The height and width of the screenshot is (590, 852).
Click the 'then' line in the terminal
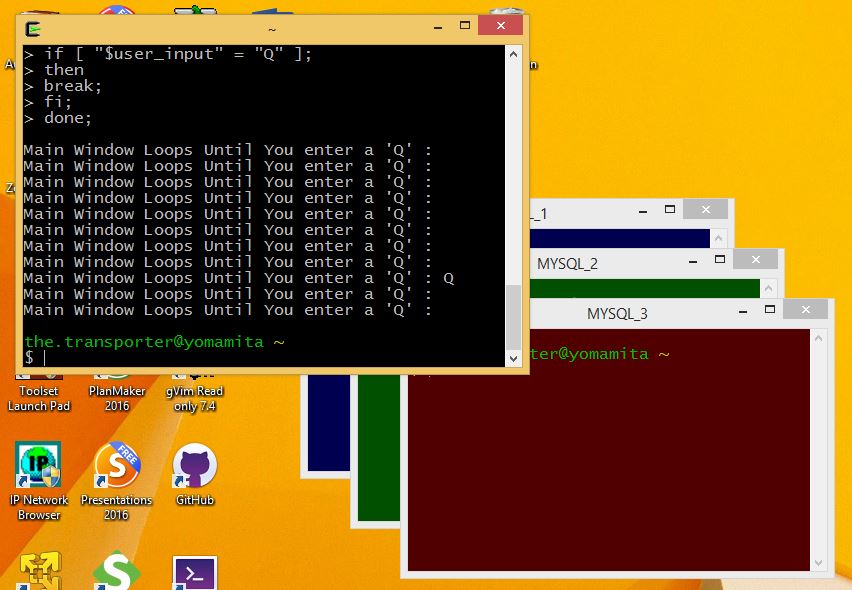click(54, 70)
